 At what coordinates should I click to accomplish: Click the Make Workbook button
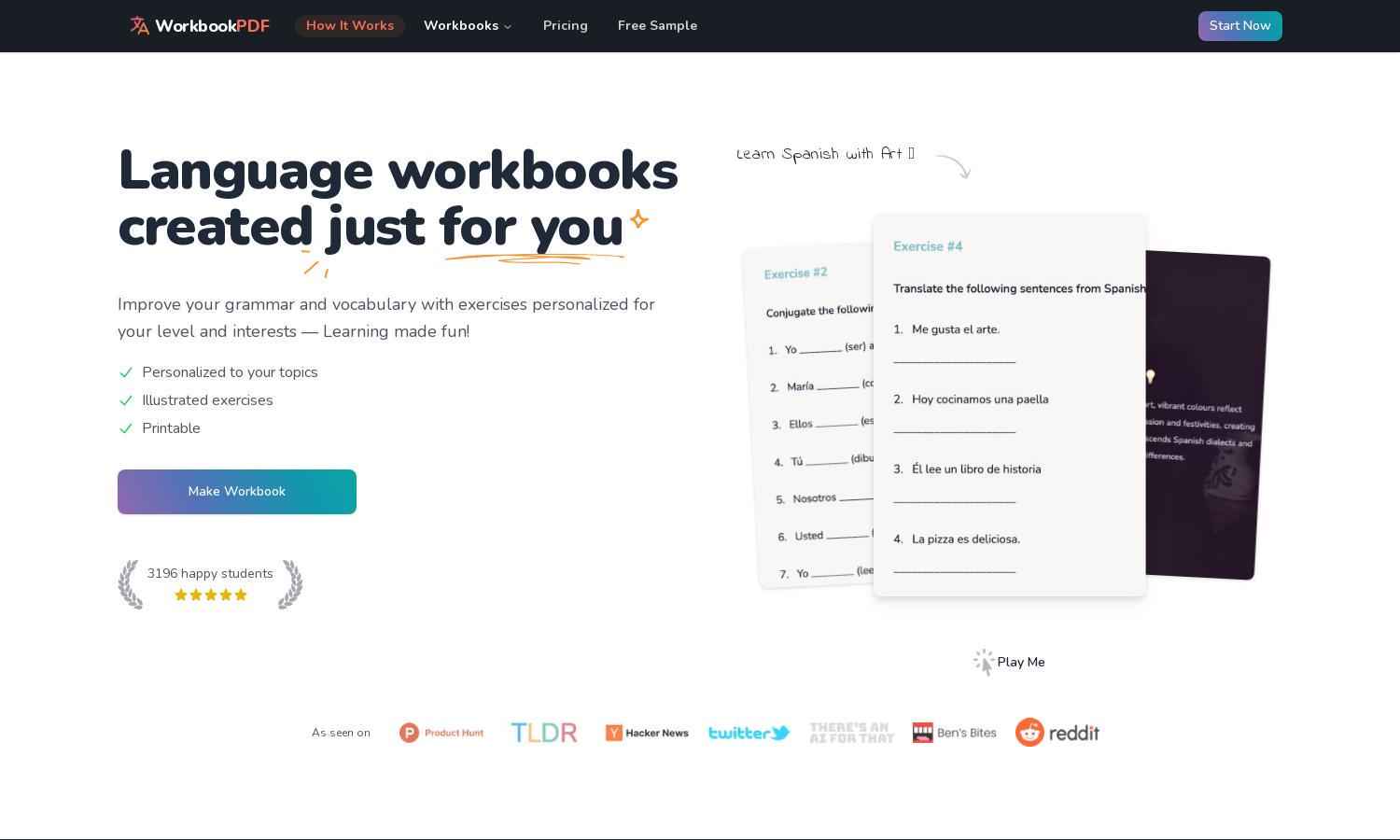point(237,492)
